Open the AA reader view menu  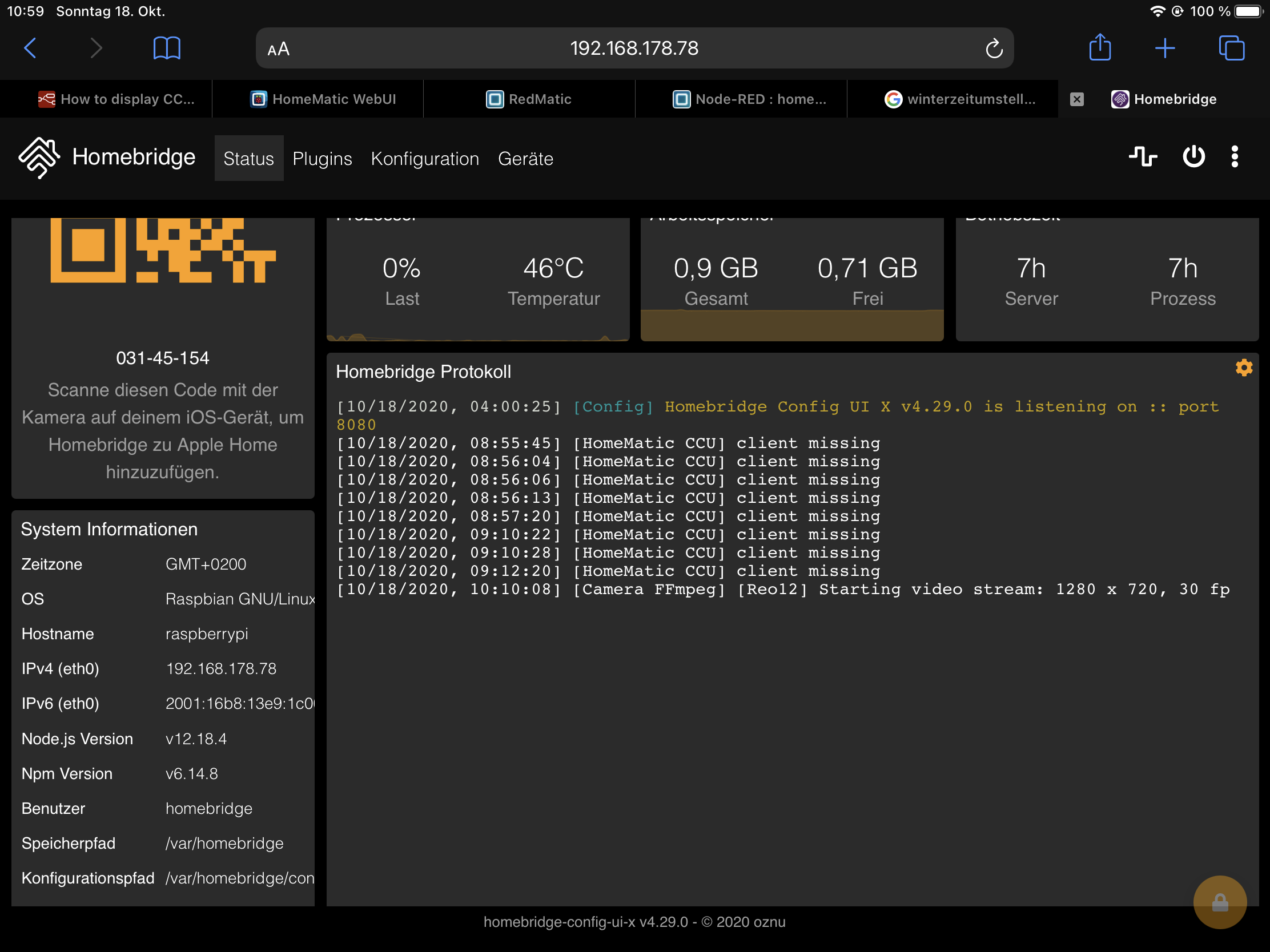(279, 49)
